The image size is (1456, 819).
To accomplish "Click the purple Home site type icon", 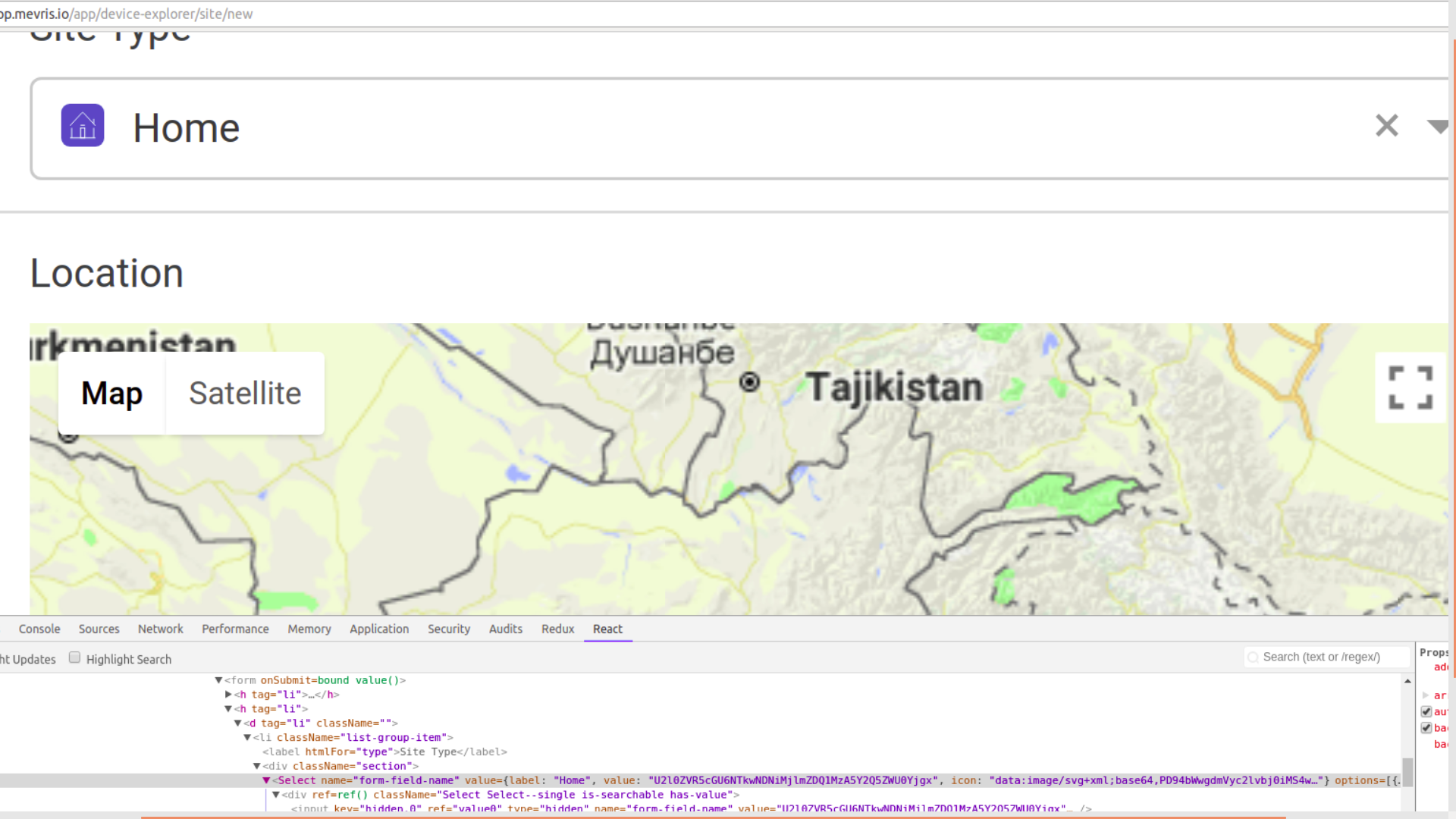I will tap(83, 125).
